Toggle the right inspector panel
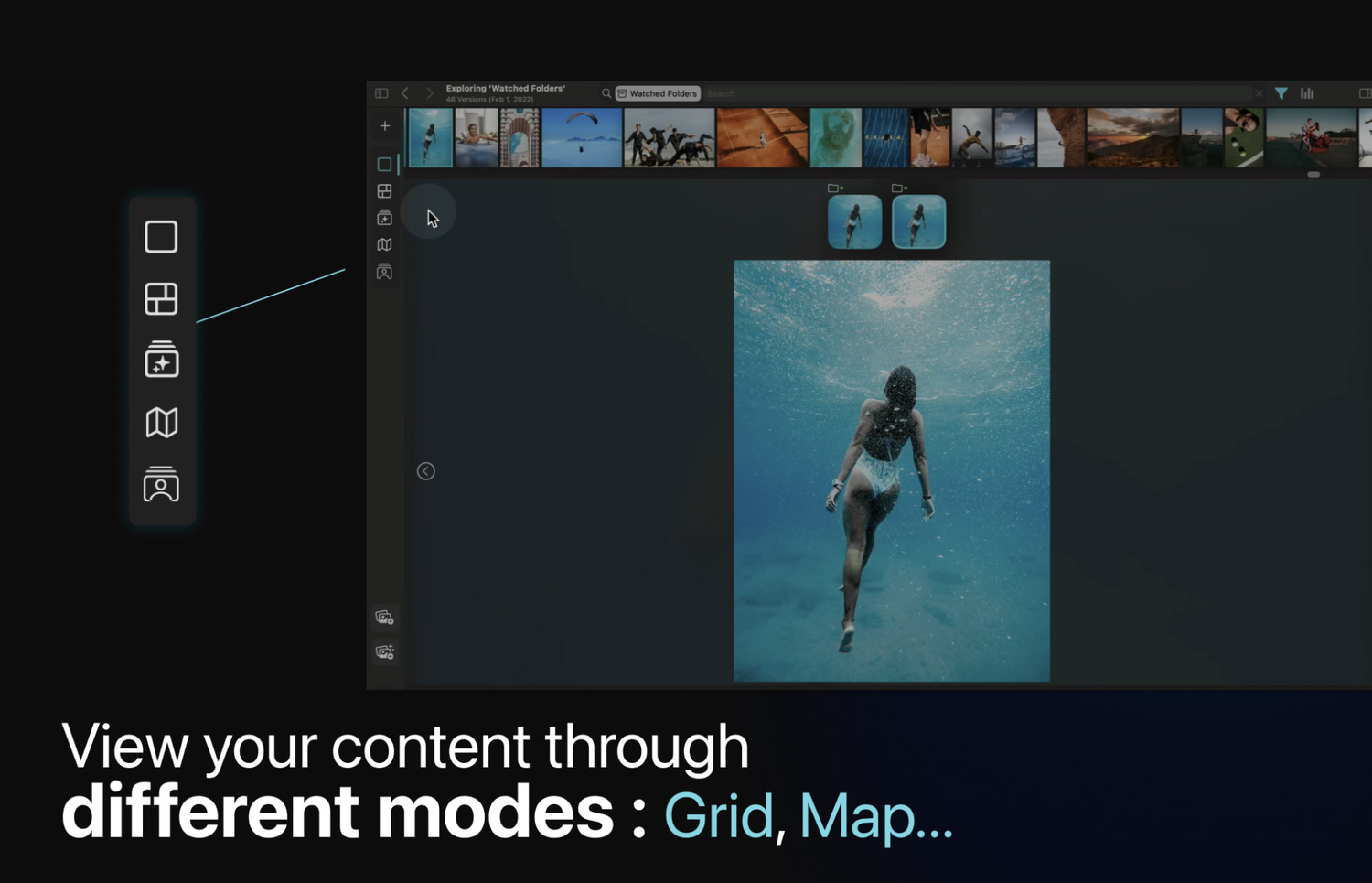The image size is (1372, 883). click(1364, 93)
